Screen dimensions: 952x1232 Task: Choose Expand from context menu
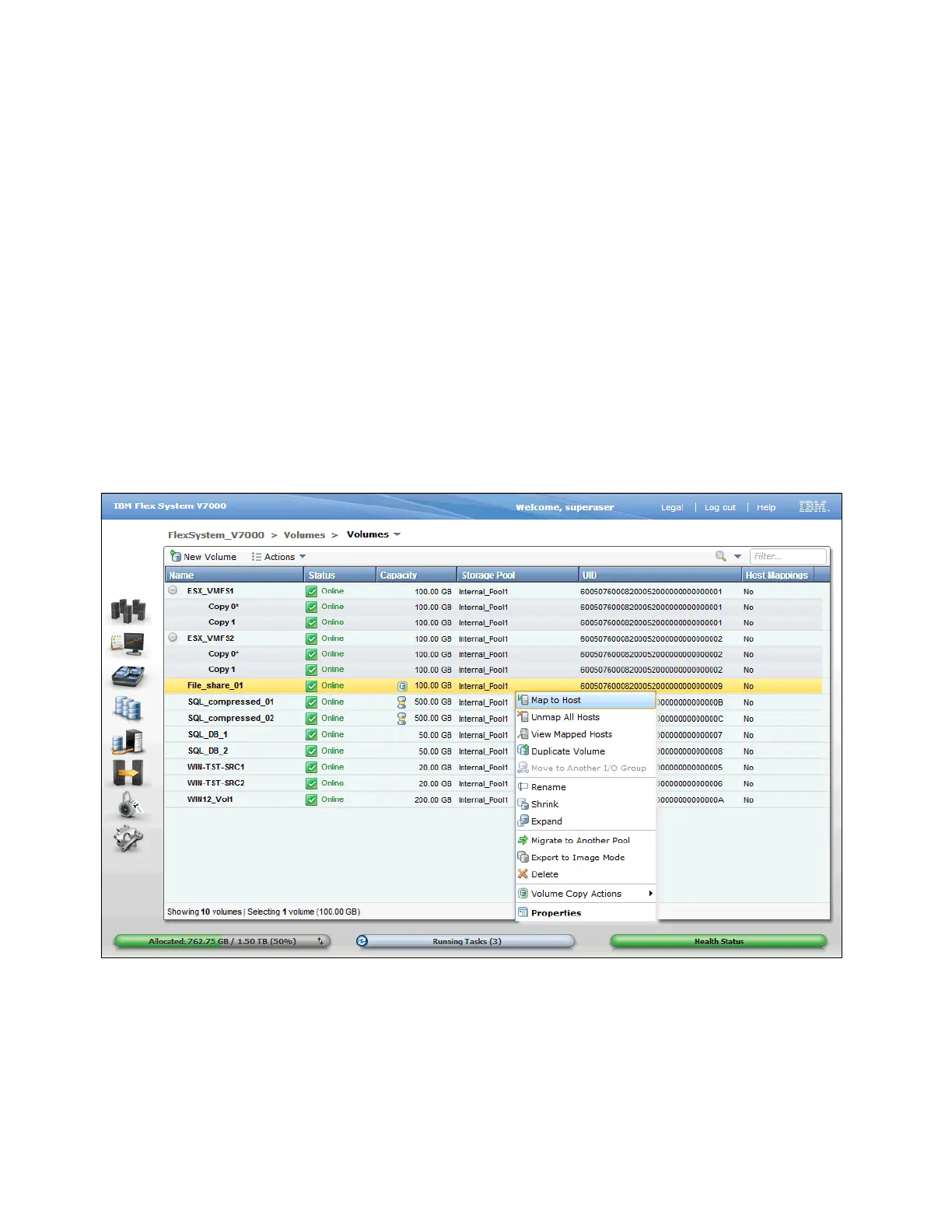[586, 821]
